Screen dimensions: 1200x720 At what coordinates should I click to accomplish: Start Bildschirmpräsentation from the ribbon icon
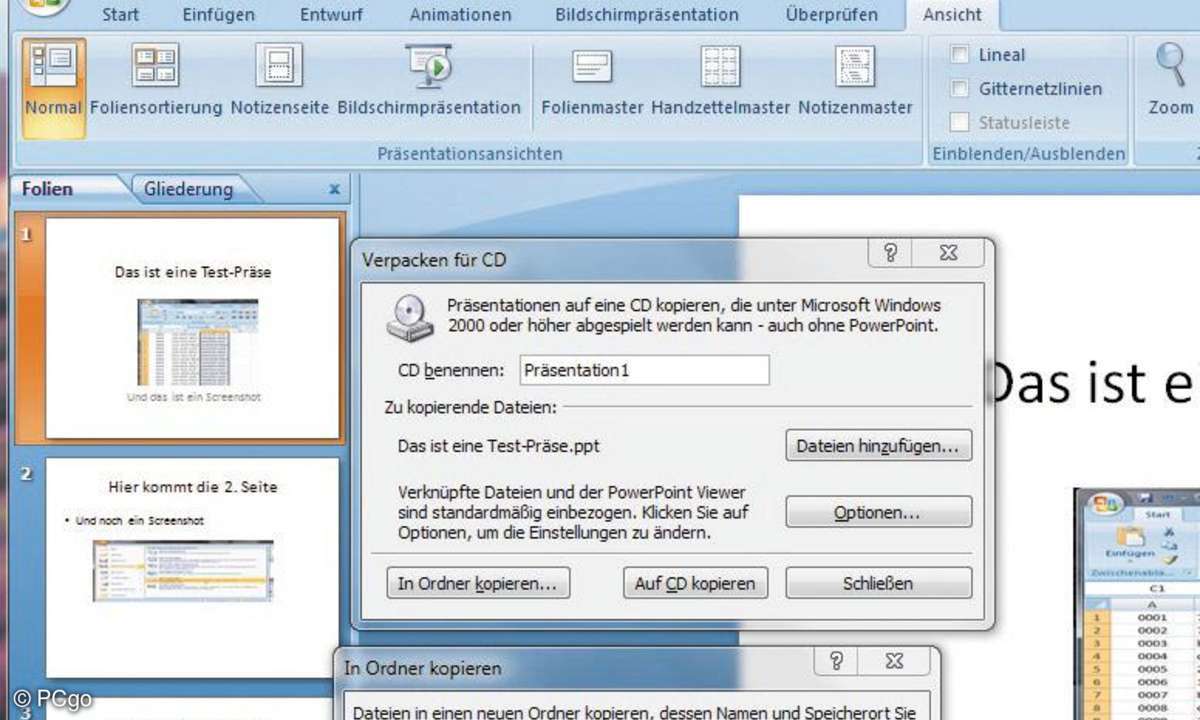click(429, 65)
